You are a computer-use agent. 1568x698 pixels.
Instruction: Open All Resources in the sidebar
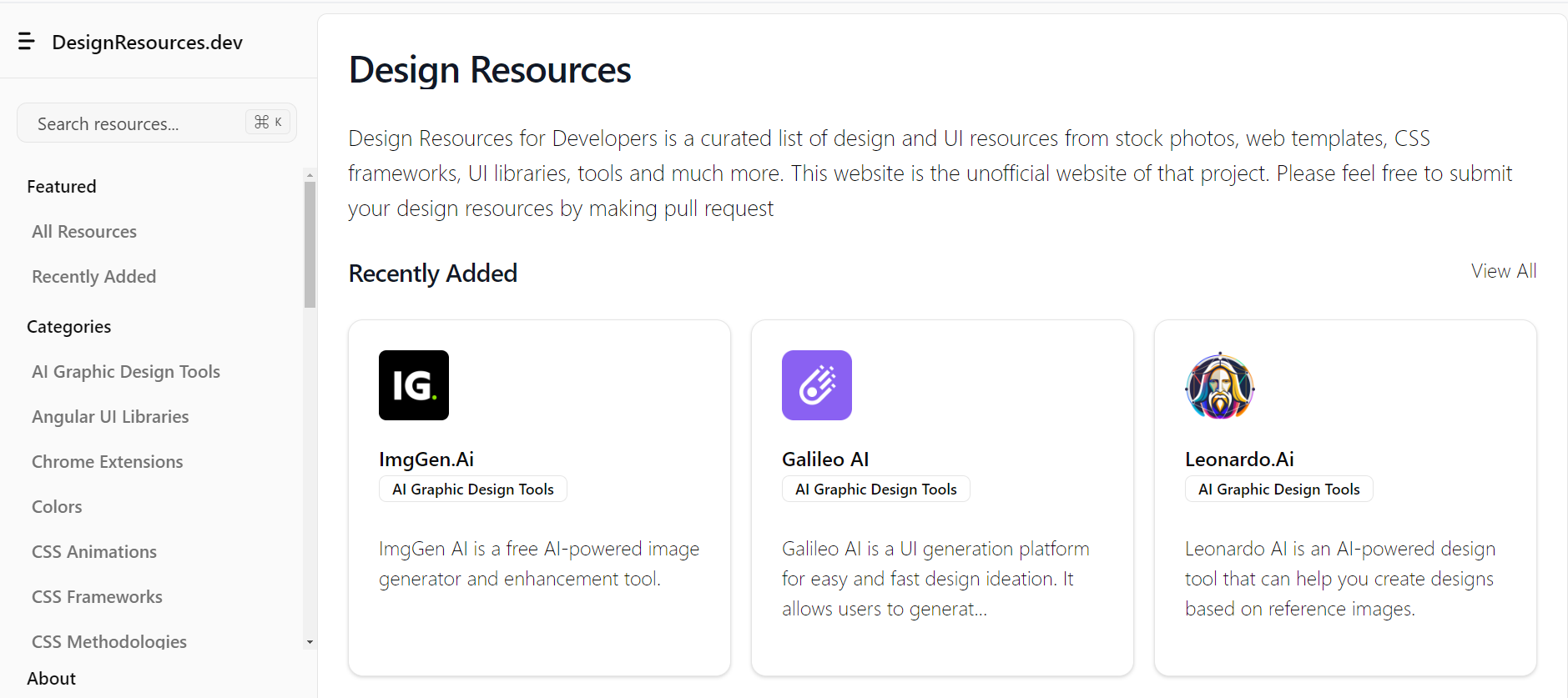[84, 232]
